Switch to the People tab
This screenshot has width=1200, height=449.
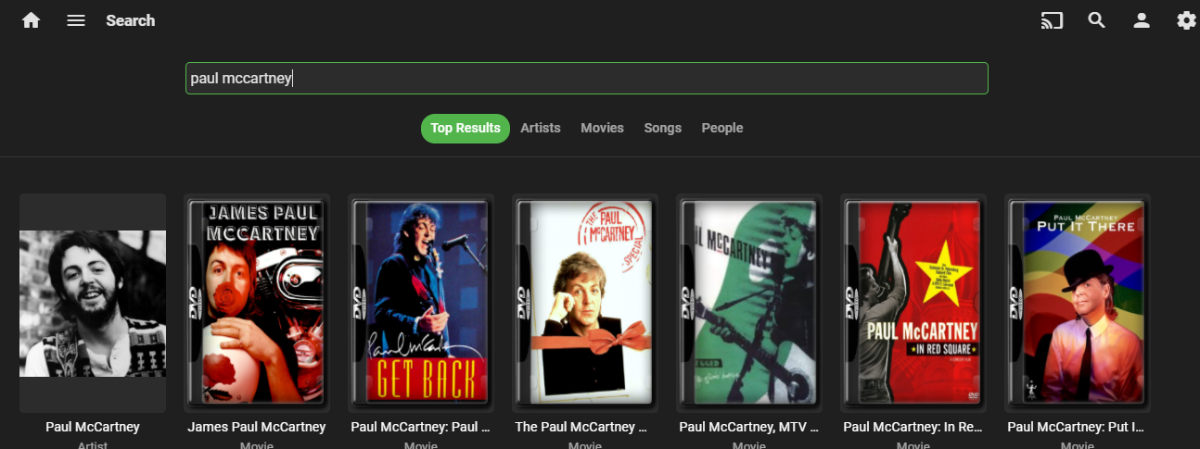coord(722,128)
